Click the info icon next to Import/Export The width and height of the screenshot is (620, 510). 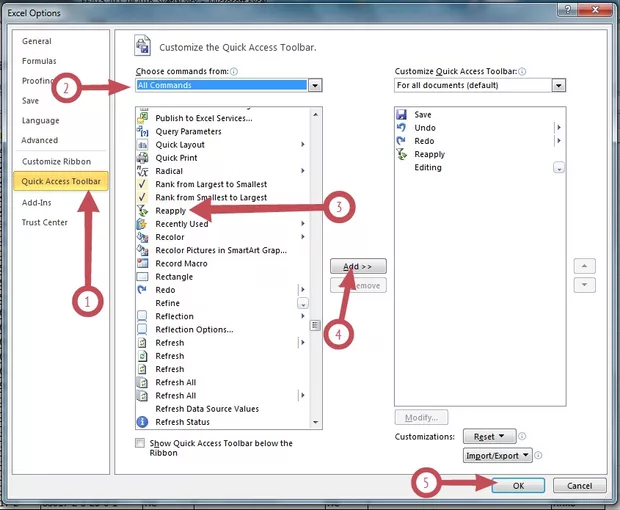[x=538, y=455]
